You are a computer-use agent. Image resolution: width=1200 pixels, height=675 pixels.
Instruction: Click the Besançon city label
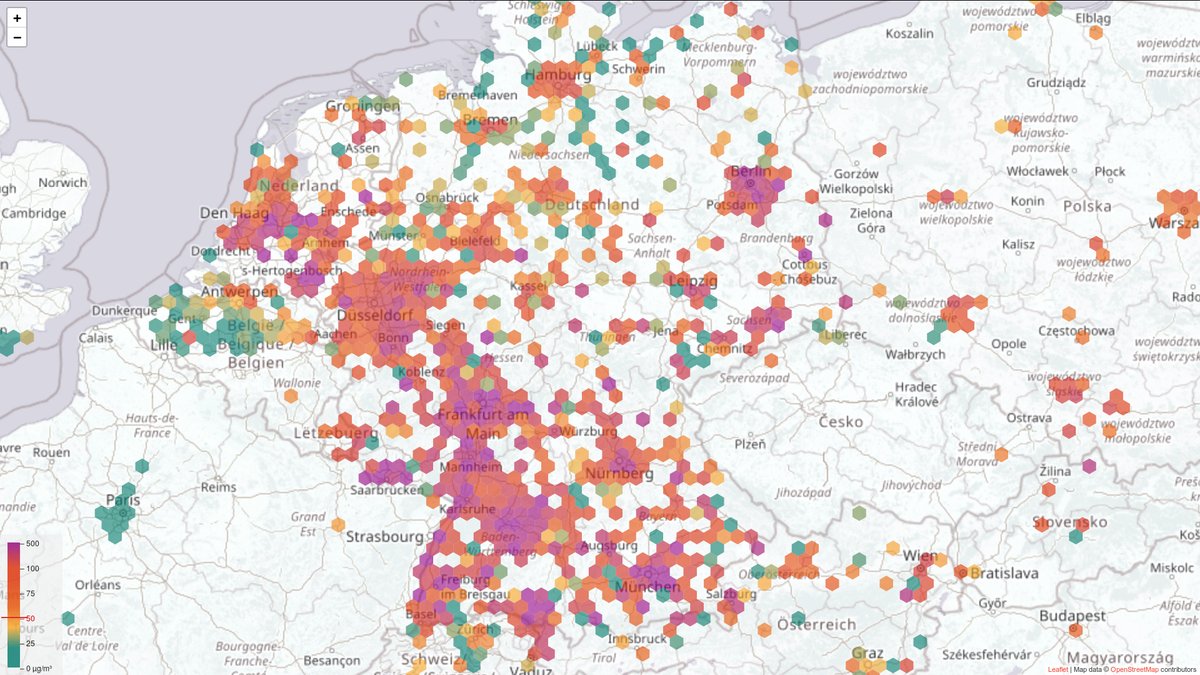click(x=330, y=660)
